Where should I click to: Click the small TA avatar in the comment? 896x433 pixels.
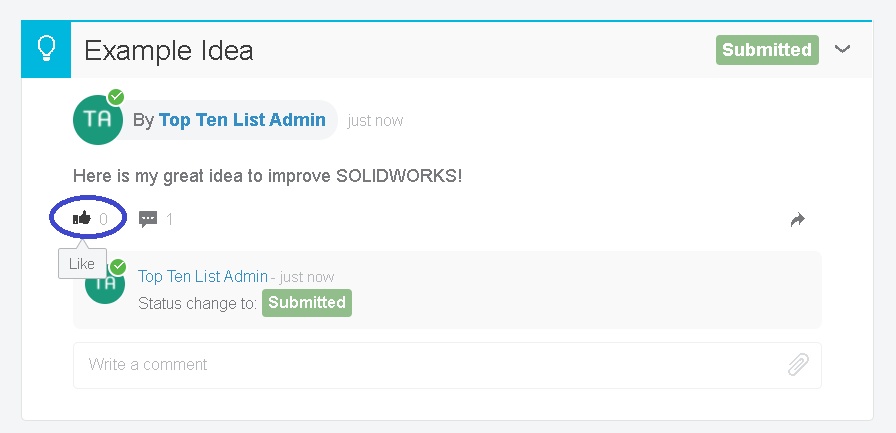(x=102, y=284)
